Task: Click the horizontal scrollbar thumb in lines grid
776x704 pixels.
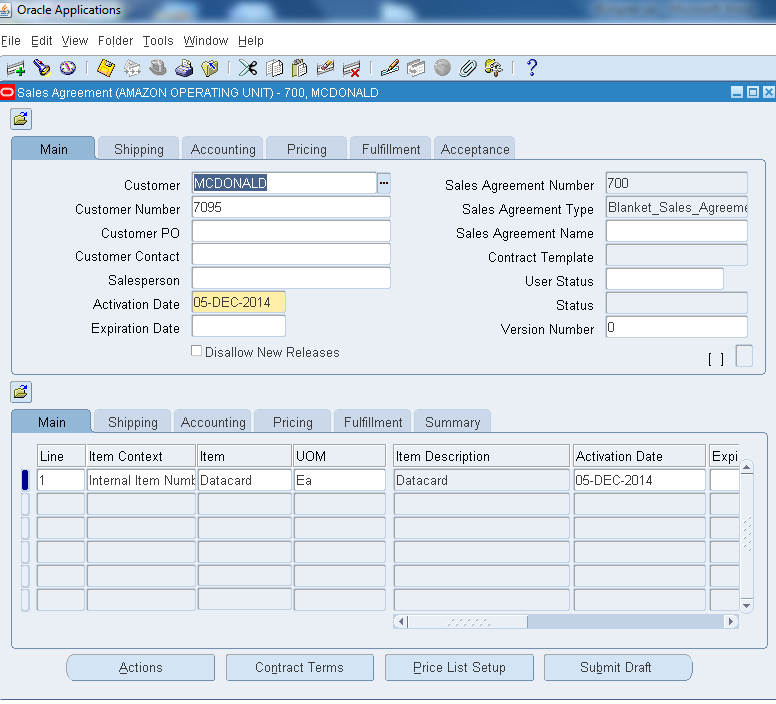Action: [468, 621]
